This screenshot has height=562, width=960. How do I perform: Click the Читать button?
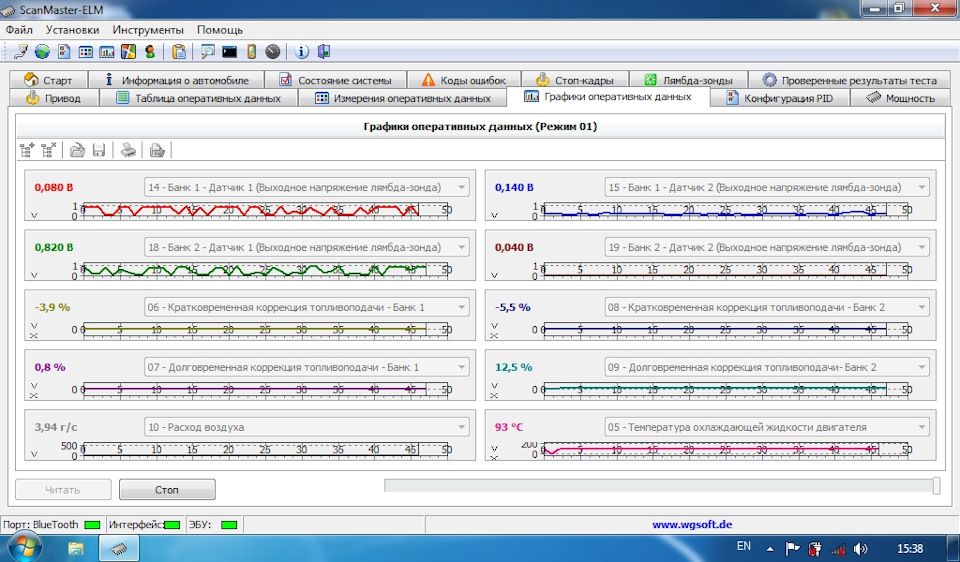[63, 490]
